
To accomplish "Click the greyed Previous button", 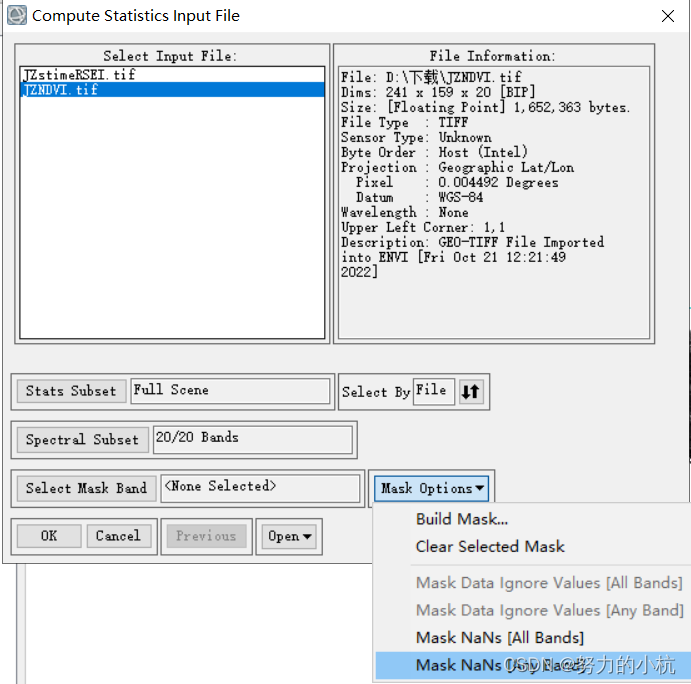I will click(x=206, y=536).
